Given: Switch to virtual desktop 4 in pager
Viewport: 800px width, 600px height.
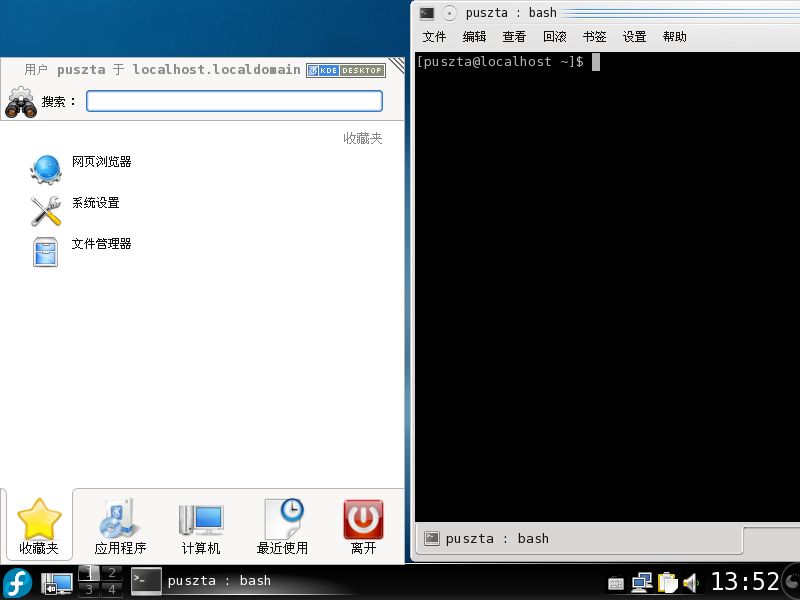Looking at the screenshot, I should pyautogui.click(x=112, y=590).
